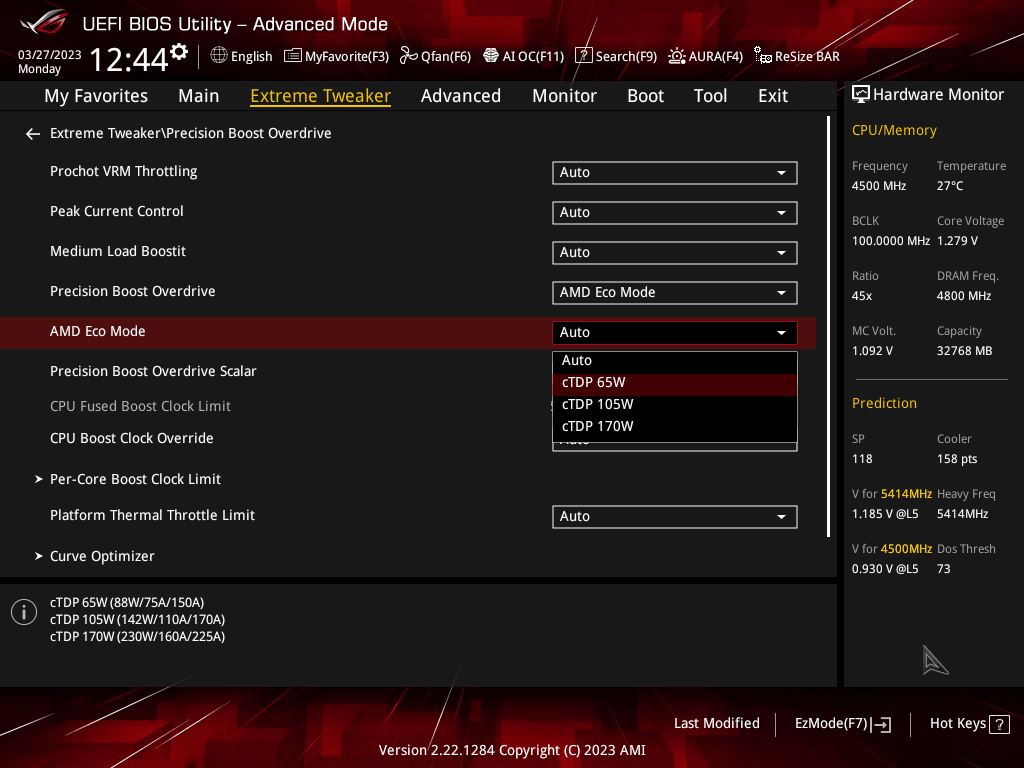Choose cTDP 105W option
1024x768 pixels.
675,405
